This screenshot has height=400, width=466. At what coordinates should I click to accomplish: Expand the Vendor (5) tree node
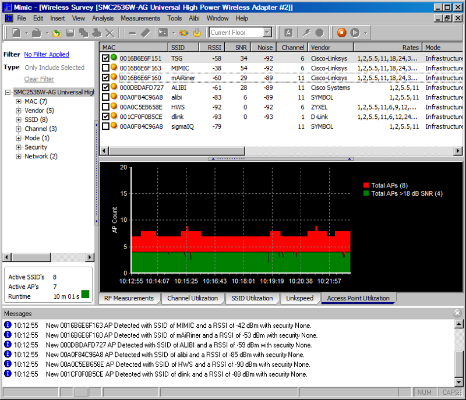click(19, 111)
